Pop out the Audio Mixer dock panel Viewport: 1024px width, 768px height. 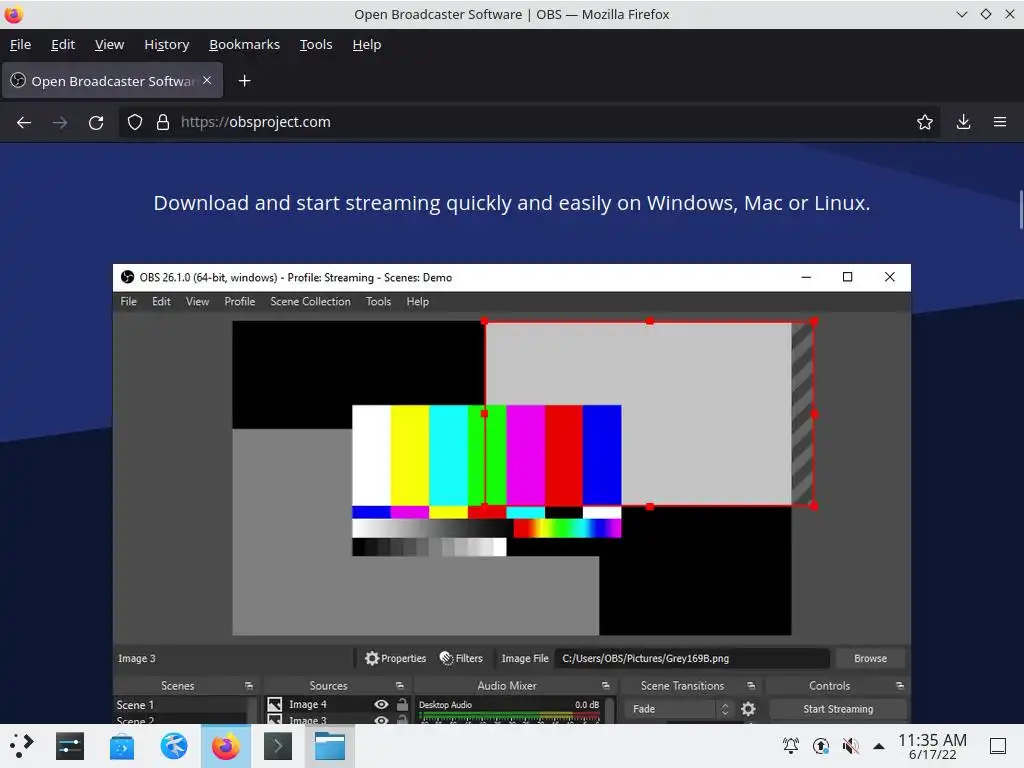coord(605,686)
